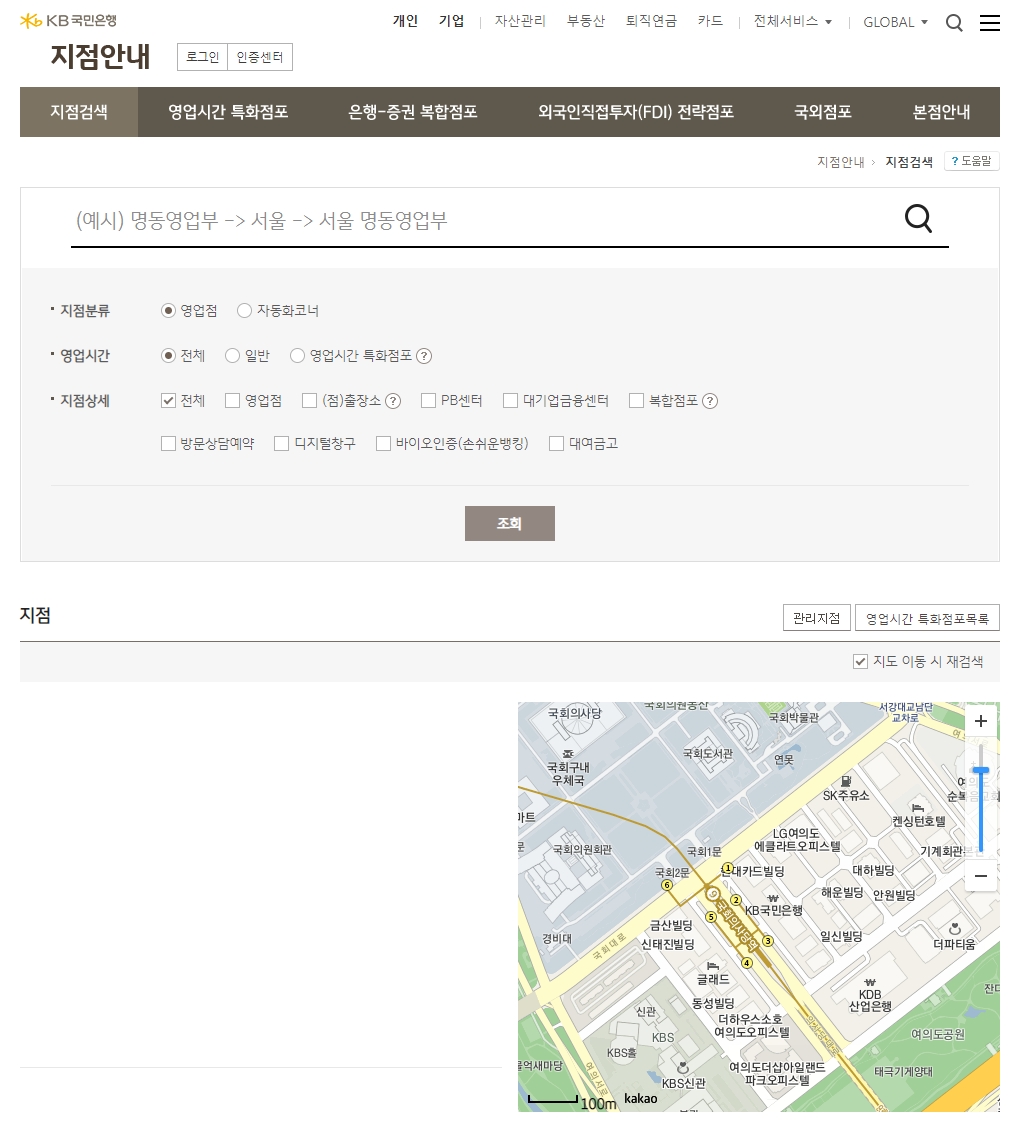Toggle 지도 이동 시 재검색 checkbox

pyautogui.click(x=860, y=662)
